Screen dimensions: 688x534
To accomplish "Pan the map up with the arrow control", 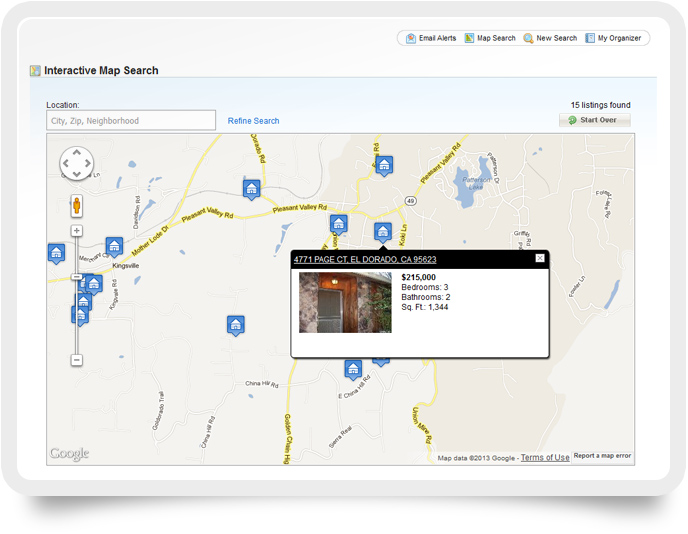I will 77,153.
